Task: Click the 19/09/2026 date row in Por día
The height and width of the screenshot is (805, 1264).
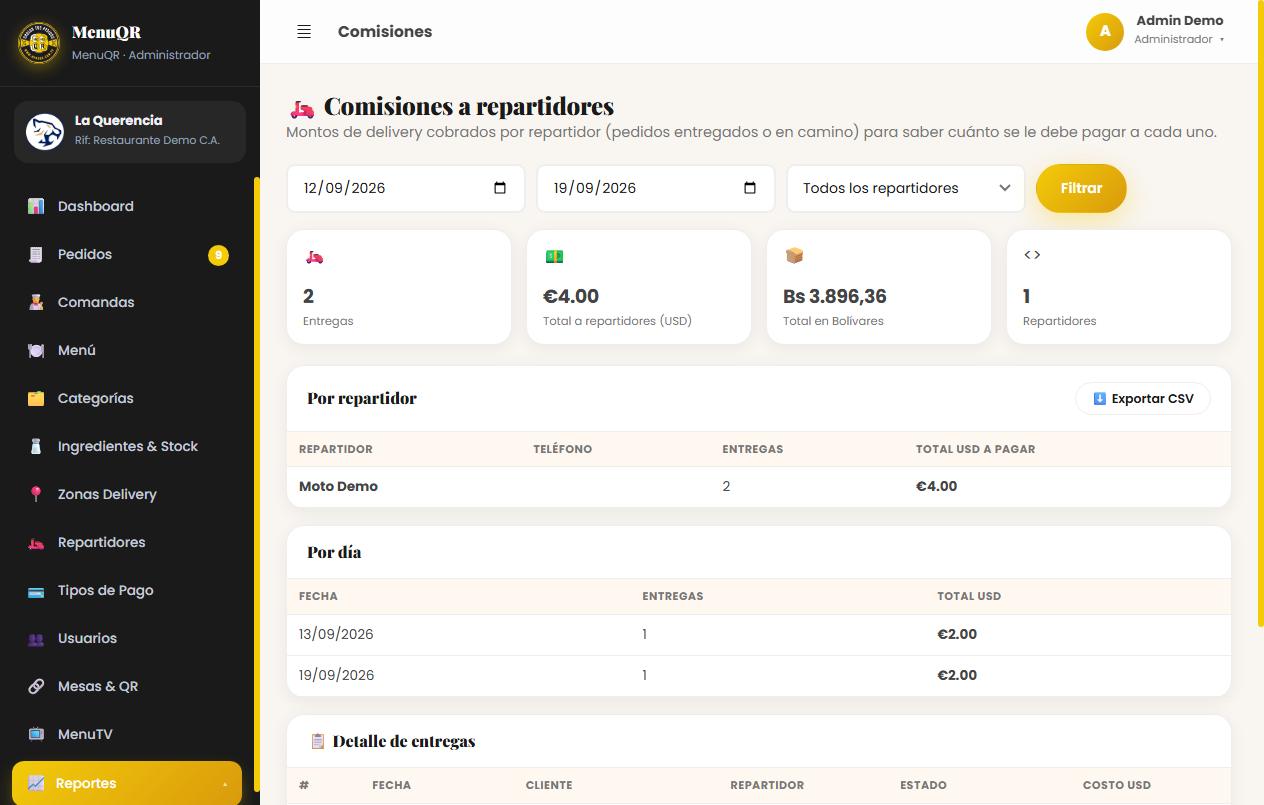Action: point(759,675)
